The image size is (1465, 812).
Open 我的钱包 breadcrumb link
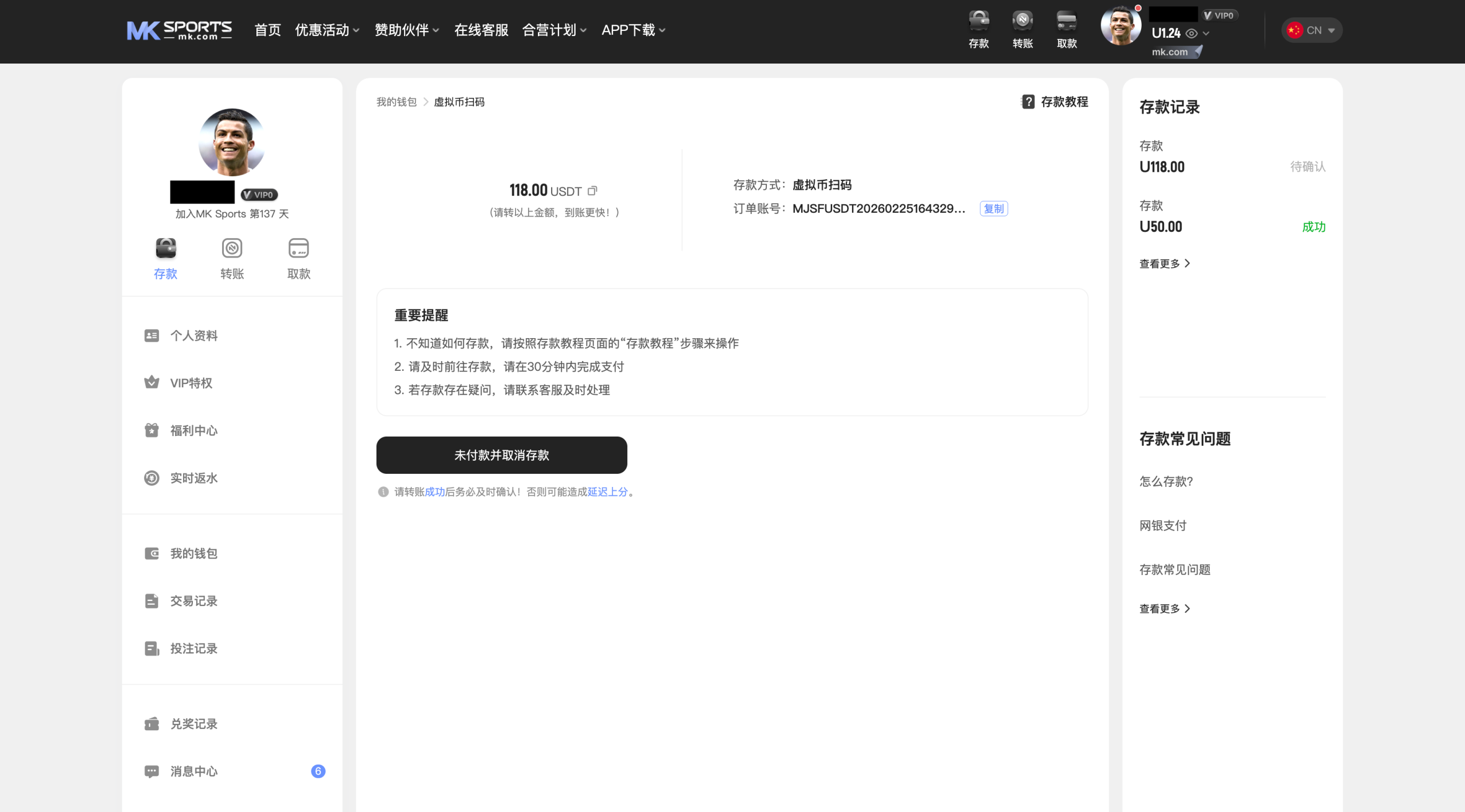[x=396, y=102]
